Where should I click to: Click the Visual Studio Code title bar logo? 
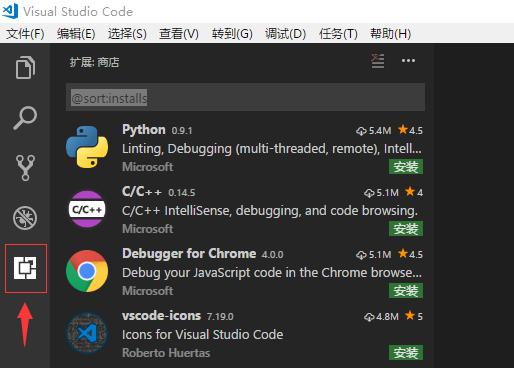[10, 11]
